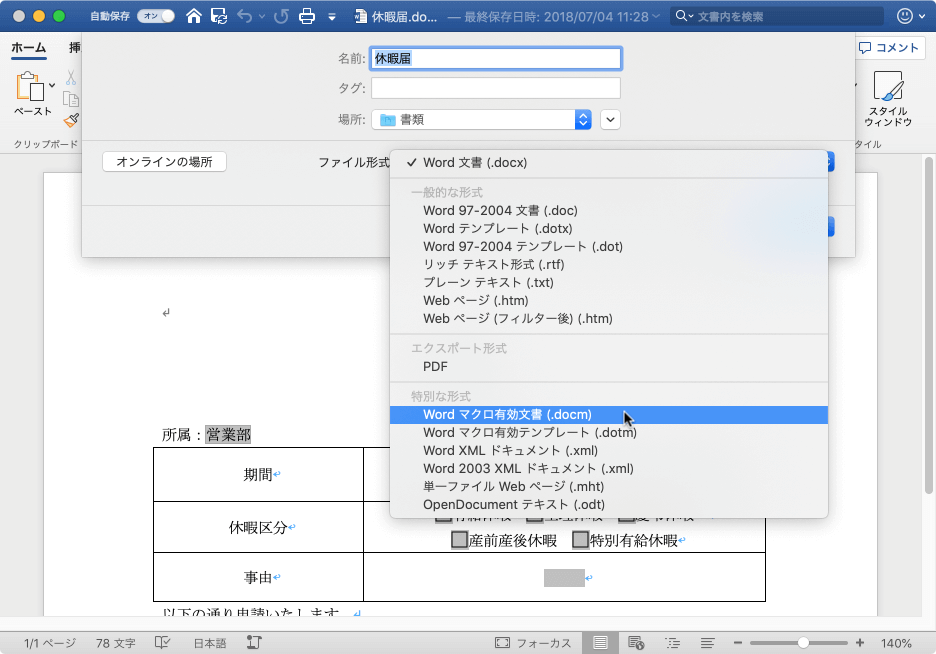Click the zoom in plus button
The width and height of the screenshot is (936, 654).
860,643
